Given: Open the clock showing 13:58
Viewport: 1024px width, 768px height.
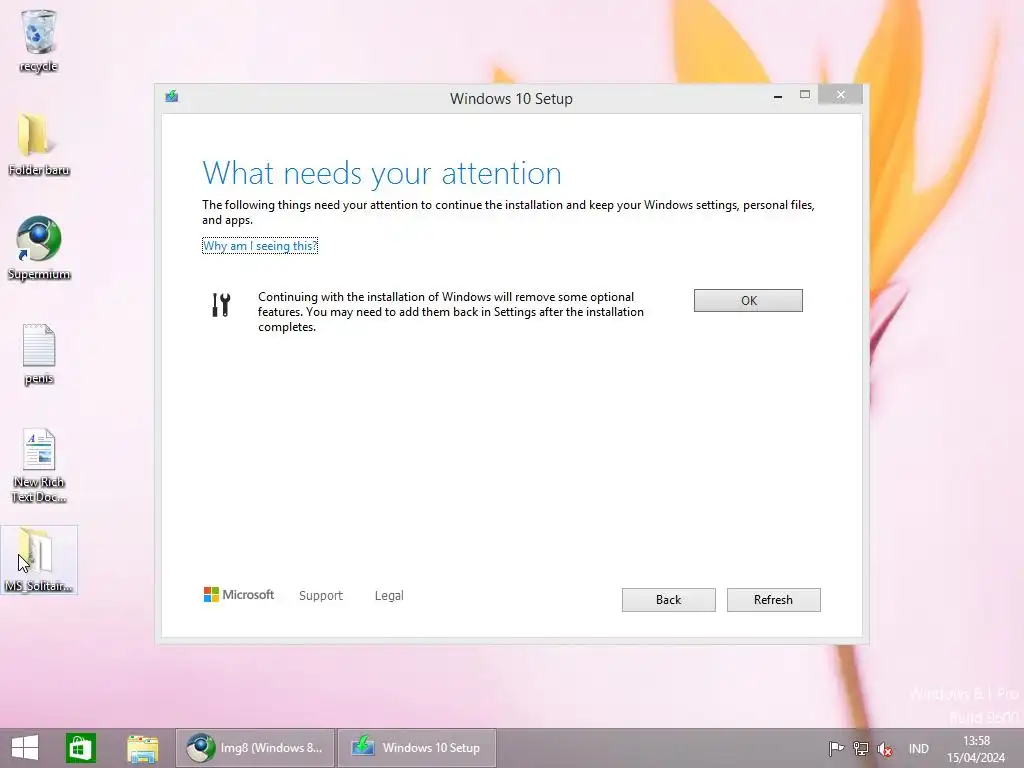Looking at the screenshot, I should click(x=976, y=749).
